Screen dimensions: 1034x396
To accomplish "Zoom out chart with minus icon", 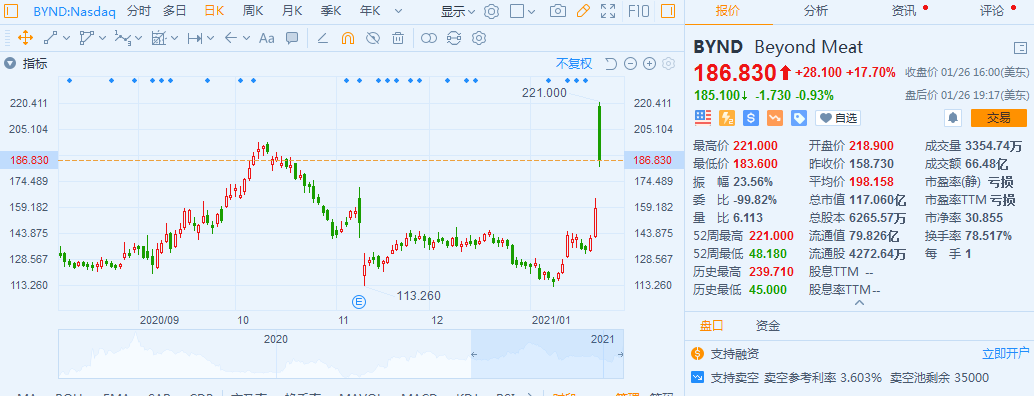I will [630, 64].
